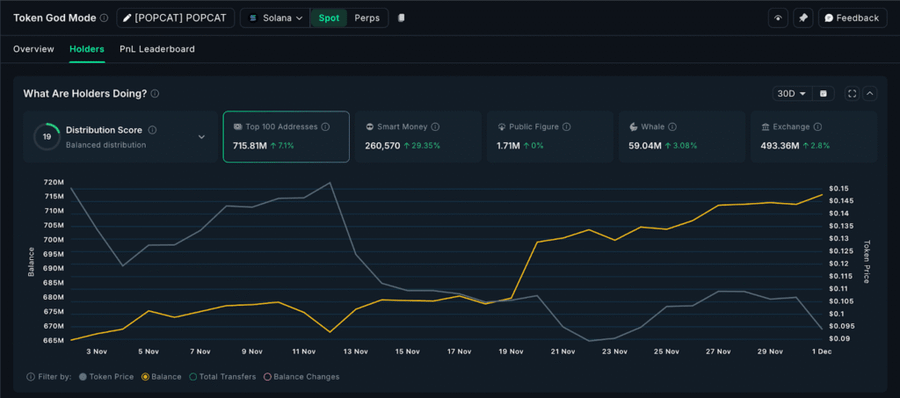Toggle the Total Transfers filter
Viewport: 900px width, 398px height.
223,377
